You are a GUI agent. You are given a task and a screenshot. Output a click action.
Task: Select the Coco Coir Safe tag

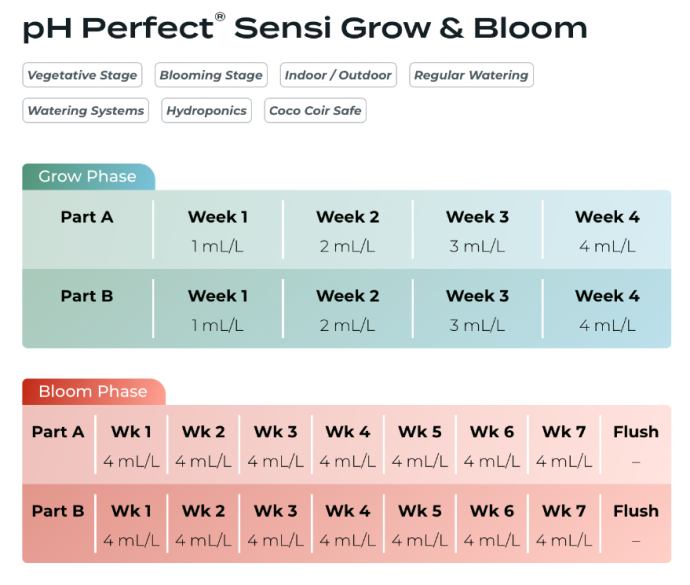(315, 111)
